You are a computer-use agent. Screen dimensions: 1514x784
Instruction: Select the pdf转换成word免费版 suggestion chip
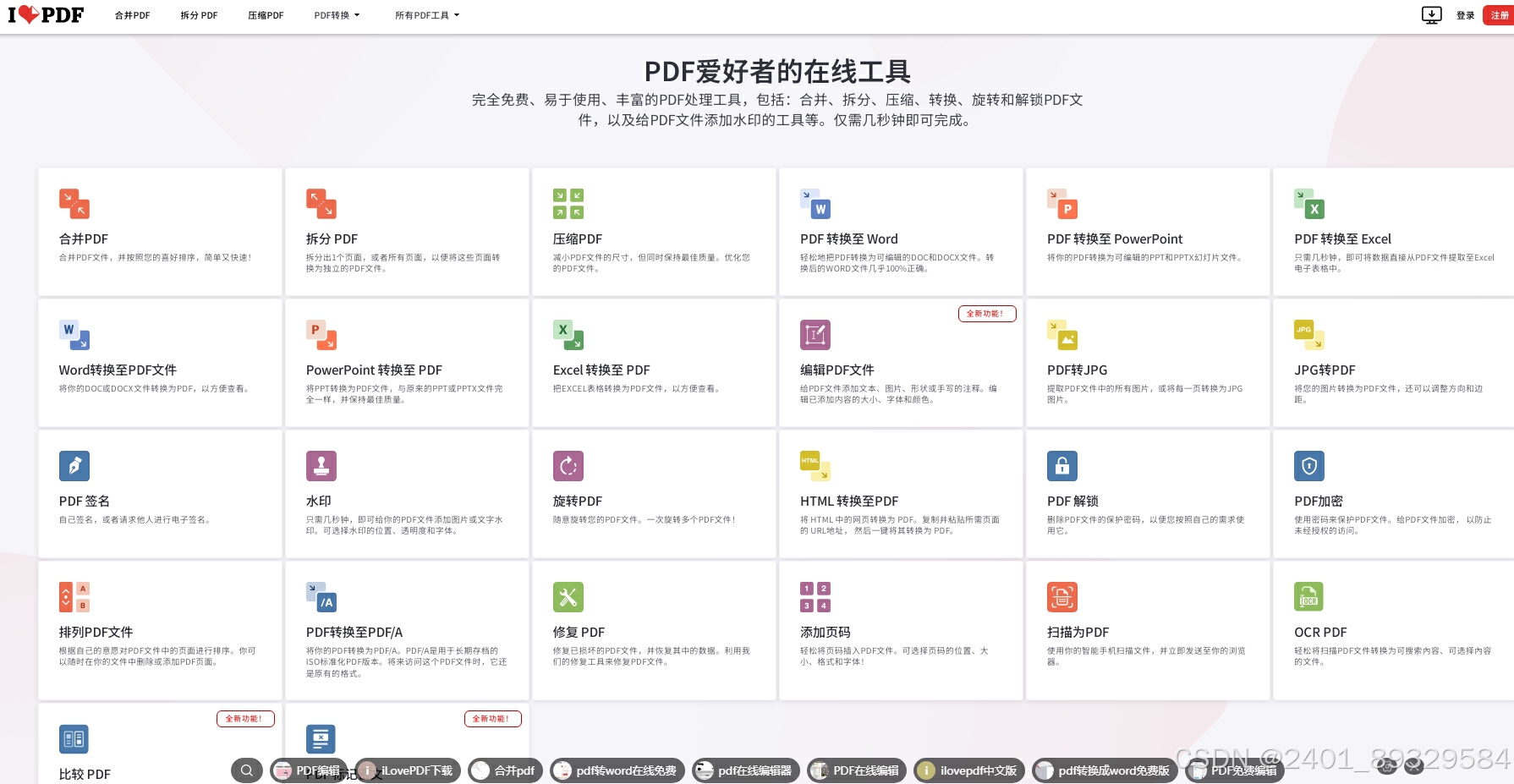pos(1105,770)
